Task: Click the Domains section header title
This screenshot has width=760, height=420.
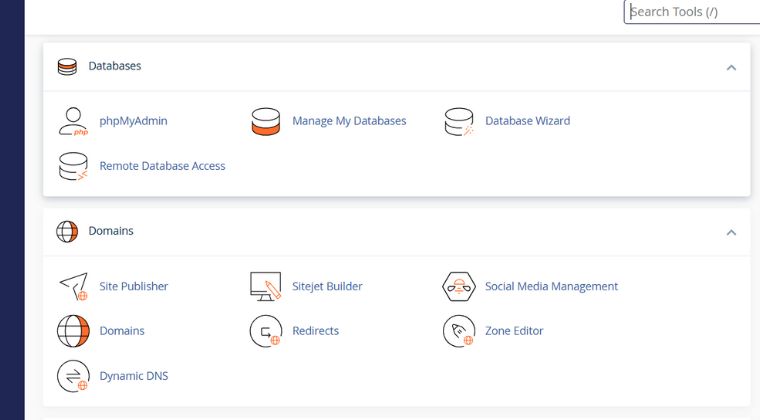Action: click(x=110, y=231)
